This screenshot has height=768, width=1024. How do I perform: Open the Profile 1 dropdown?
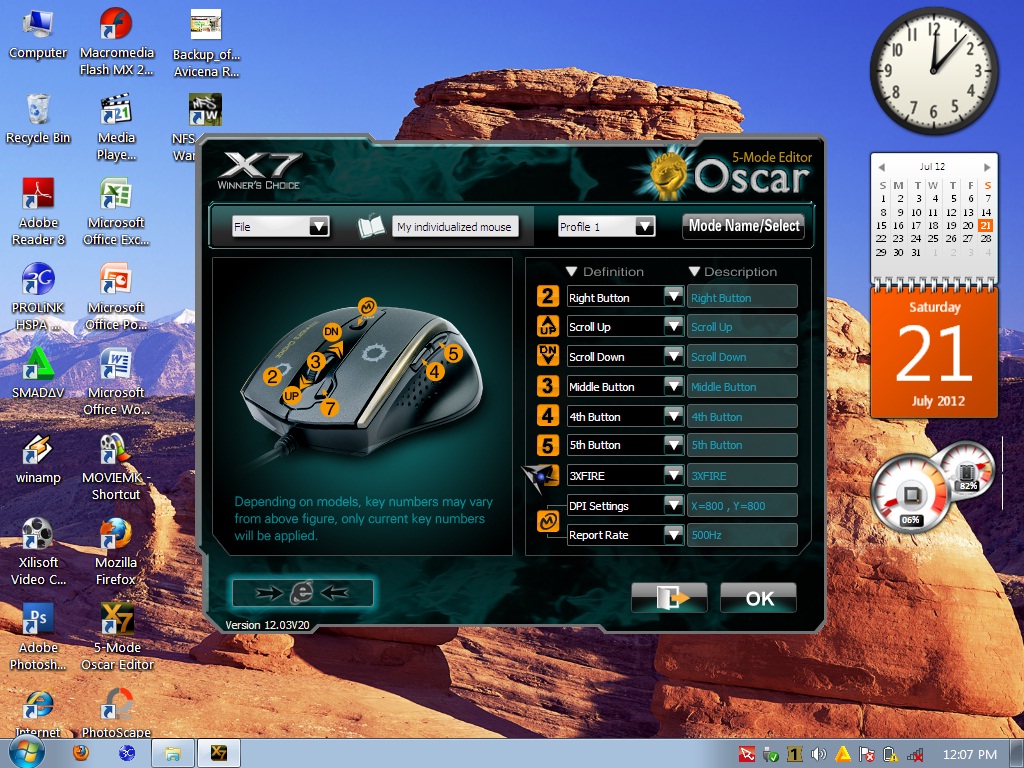pyautogui.click(x=644, y=227)
